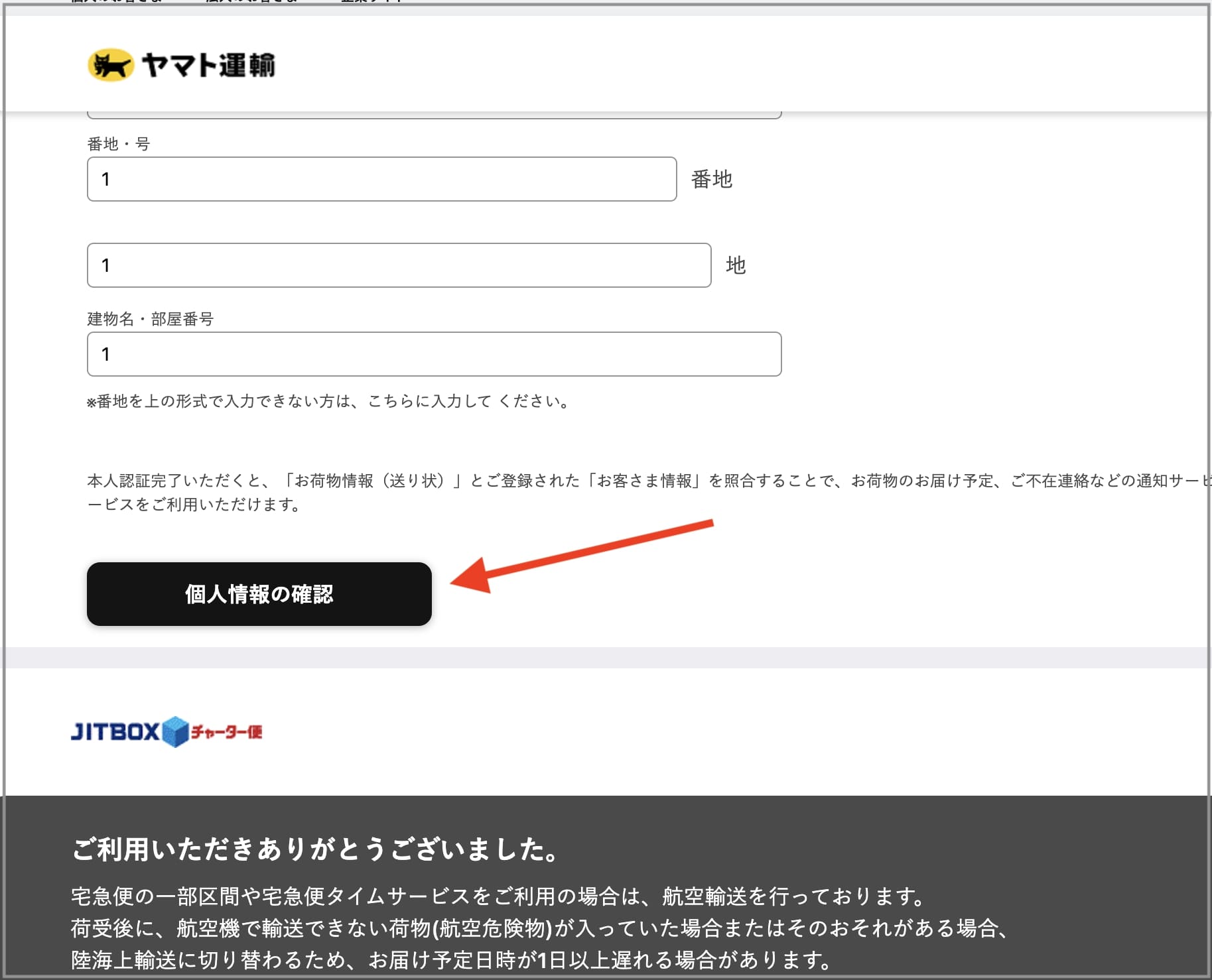Click footer line starting 陸海上輸送に切り替わるため
This screenshot has width=1212, height=980.
coord(451,959)
